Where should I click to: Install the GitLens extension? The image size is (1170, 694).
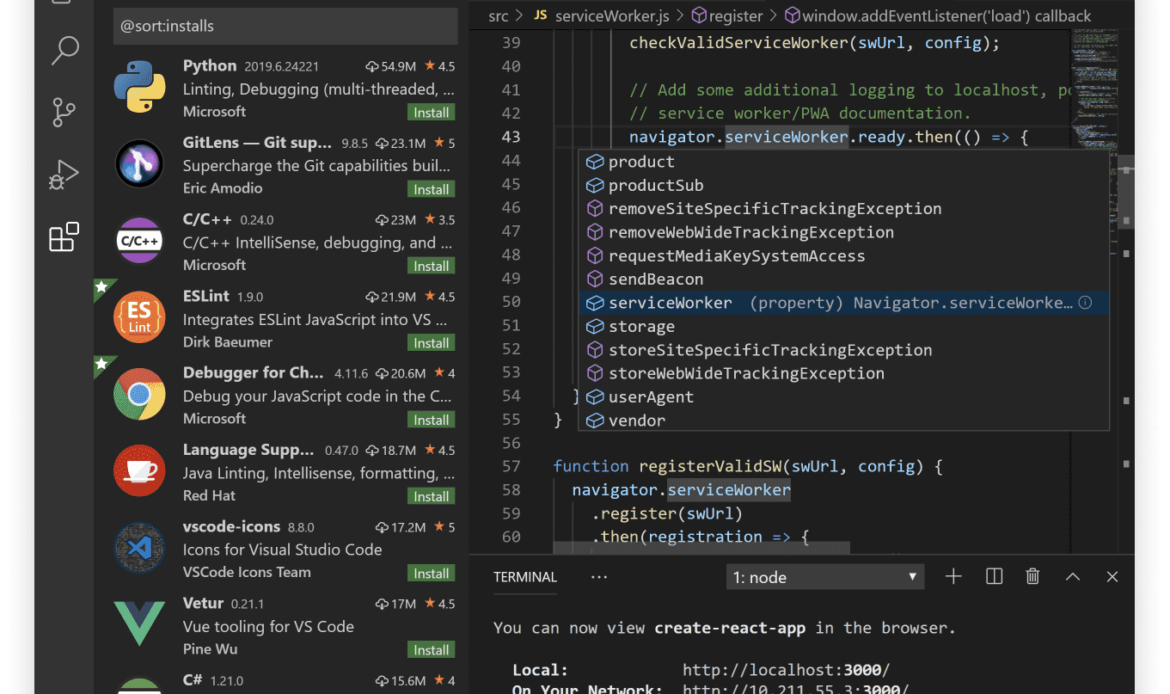(x=431, y=190)
